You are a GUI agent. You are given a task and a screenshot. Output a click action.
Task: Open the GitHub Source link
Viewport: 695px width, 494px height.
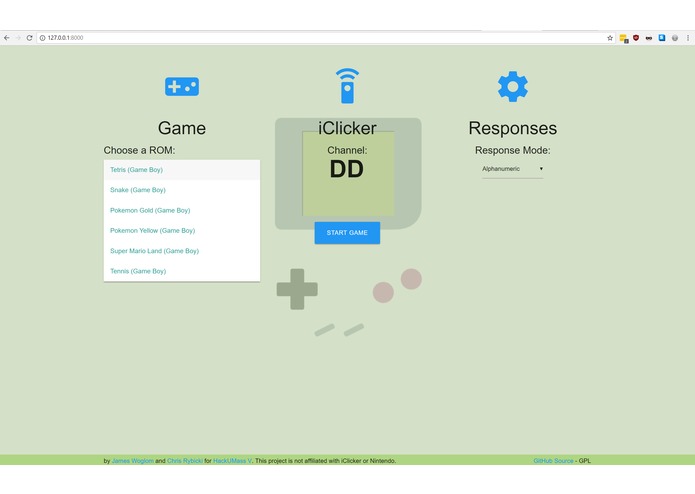pos(553,461)
